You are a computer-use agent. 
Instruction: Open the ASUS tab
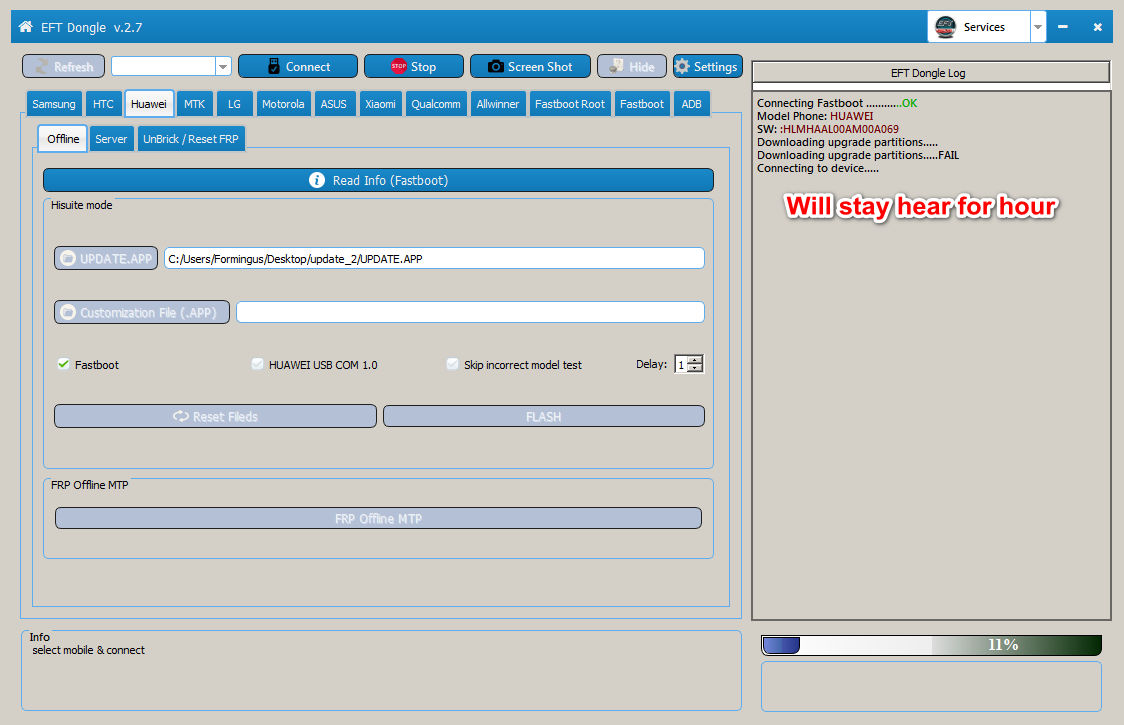(x=333, y=104)
